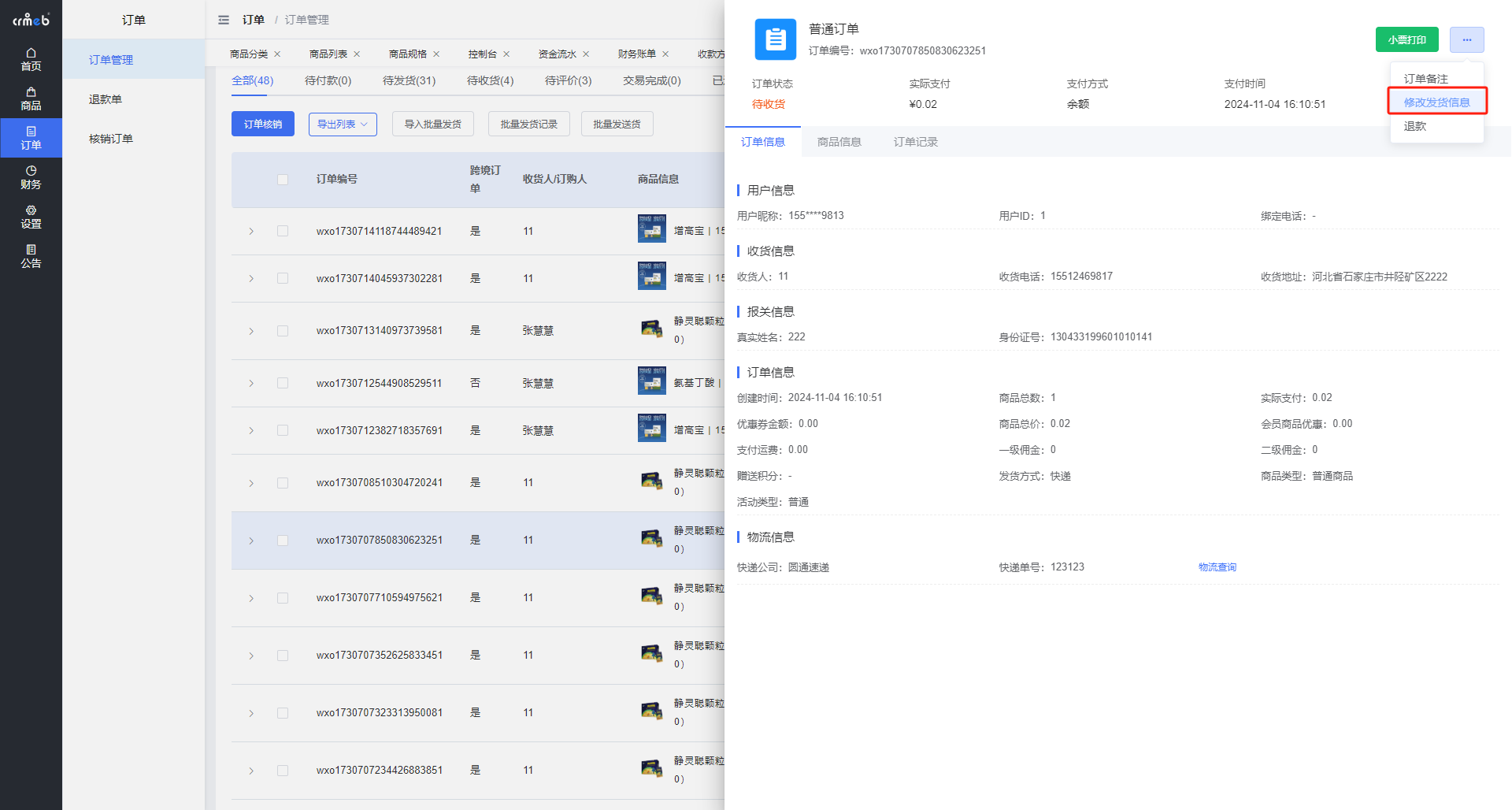Image resolution: width=1512 pixels, height=810 pixels.
Task: Check order wxo1730713140973739581 checkbox
Action: point(283,331)
